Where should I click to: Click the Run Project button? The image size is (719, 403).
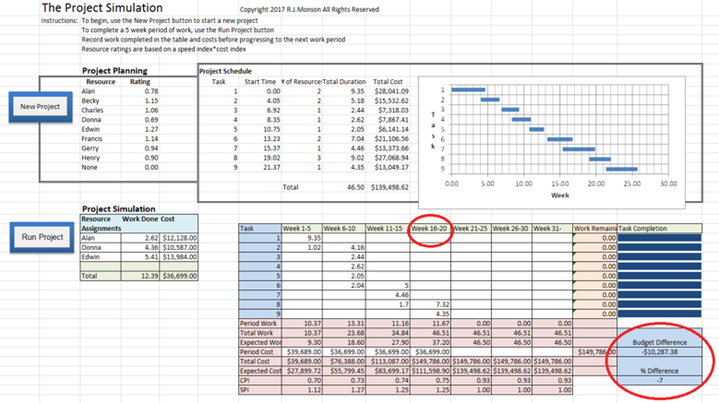(x=42, y=237)
